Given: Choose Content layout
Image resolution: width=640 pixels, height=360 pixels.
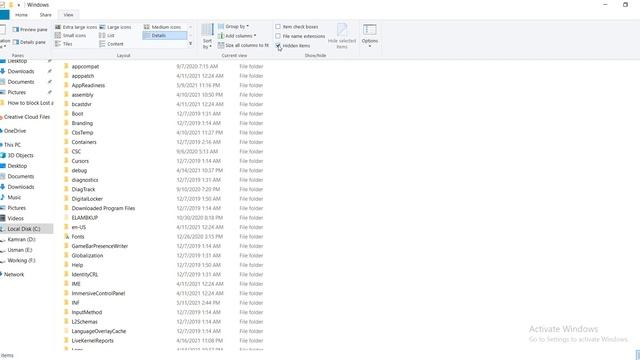Looking at the screenshot, I should [x=111, y=44].
